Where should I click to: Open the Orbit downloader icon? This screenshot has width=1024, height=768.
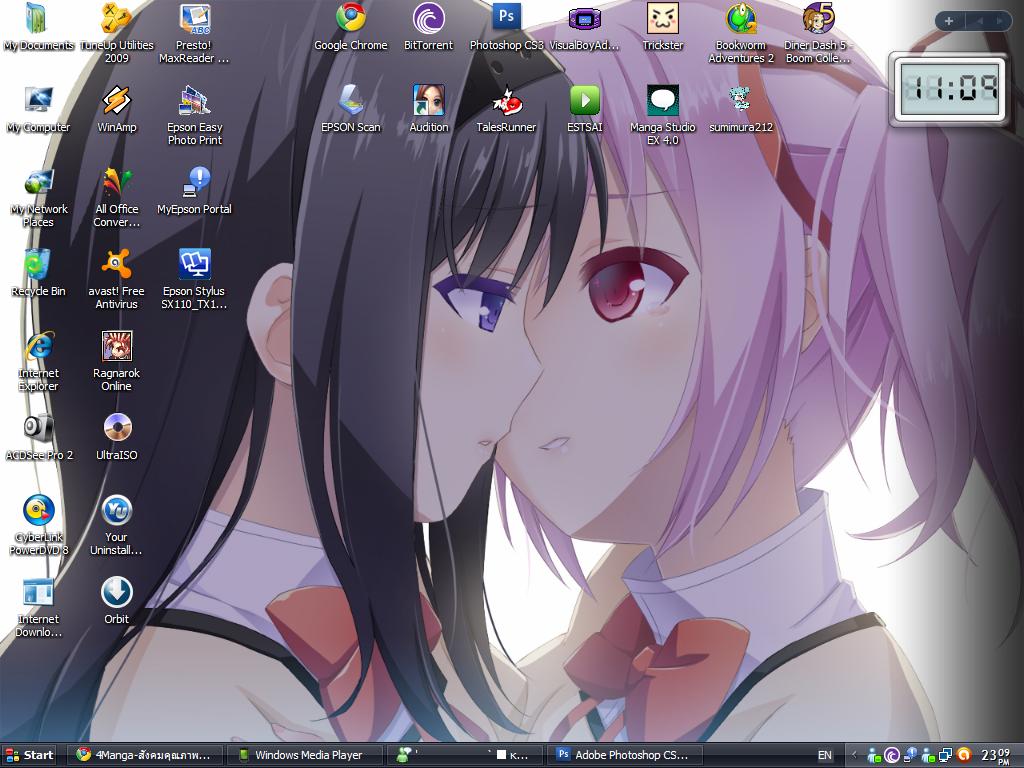click(x=117, y=602)
